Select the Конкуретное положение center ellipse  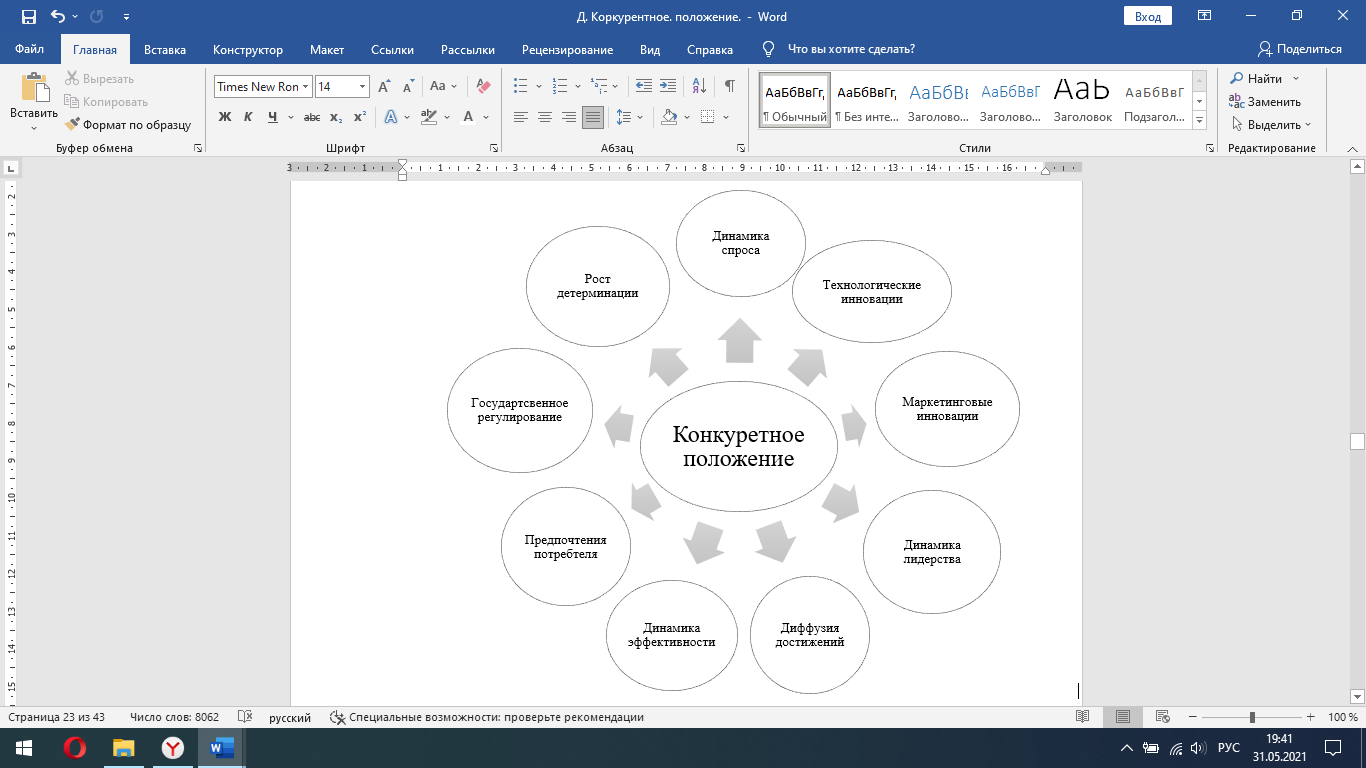click(x=738, y=446)
